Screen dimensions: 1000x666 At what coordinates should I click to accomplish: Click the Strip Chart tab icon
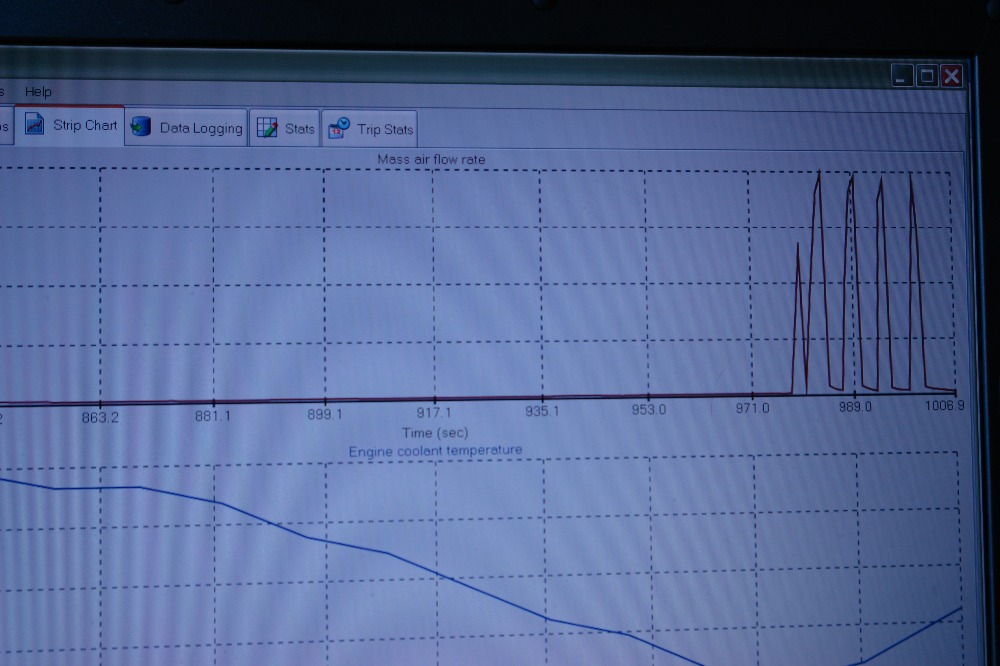(36, 125)
